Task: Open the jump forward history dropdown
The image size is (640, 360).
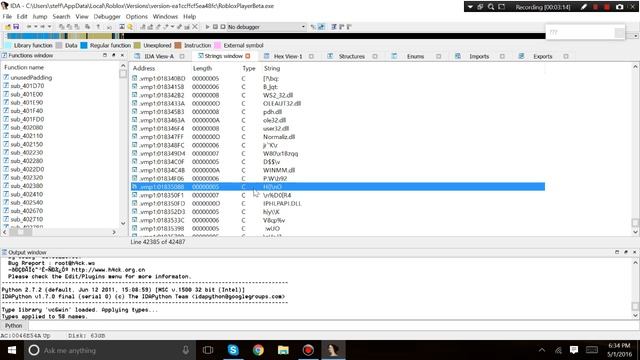Action: click(49, 27)
